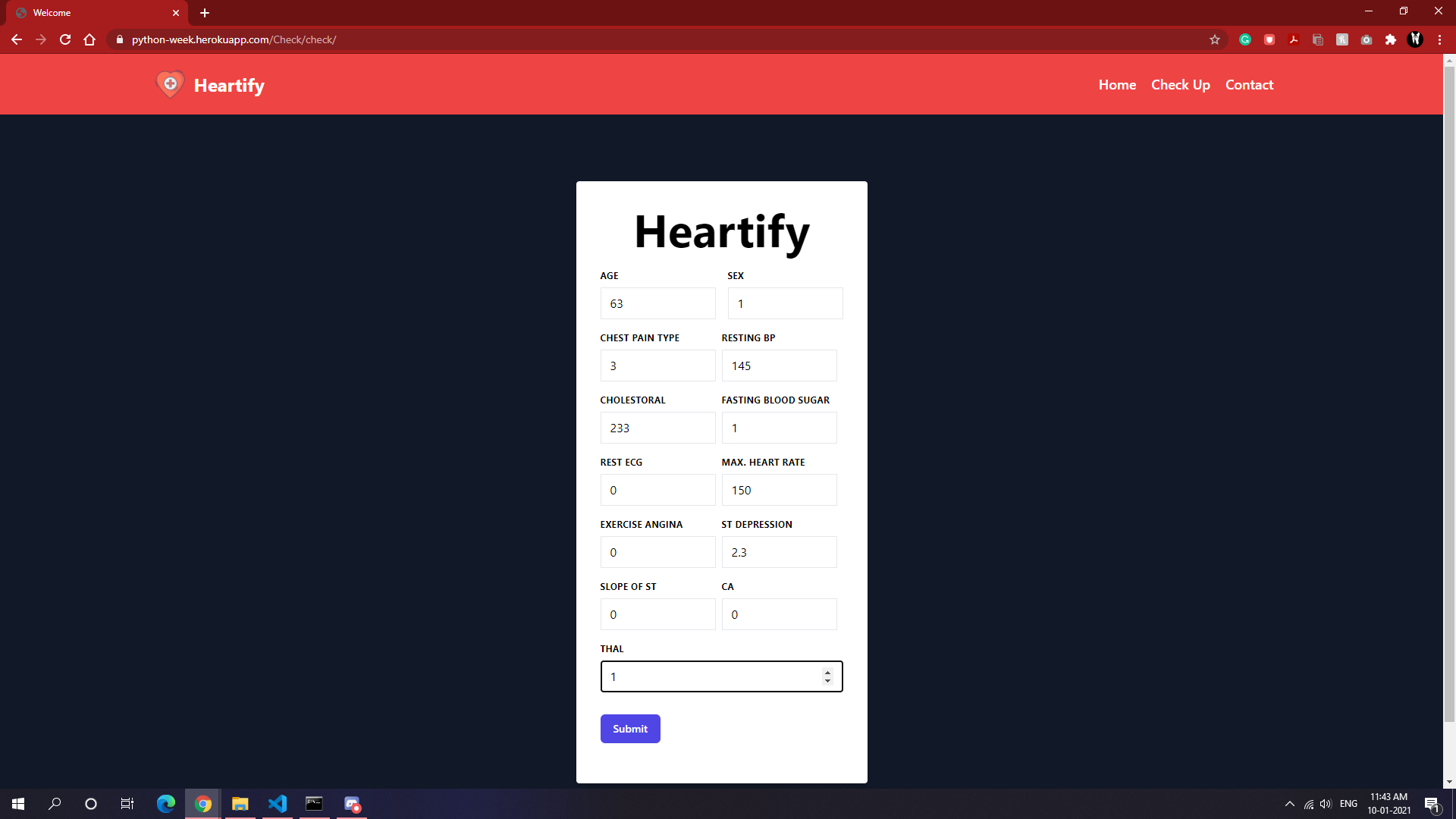This screenshot has height=819, width=1456.
Task: Submit the heart check form
Action: (x=629, y=729)
